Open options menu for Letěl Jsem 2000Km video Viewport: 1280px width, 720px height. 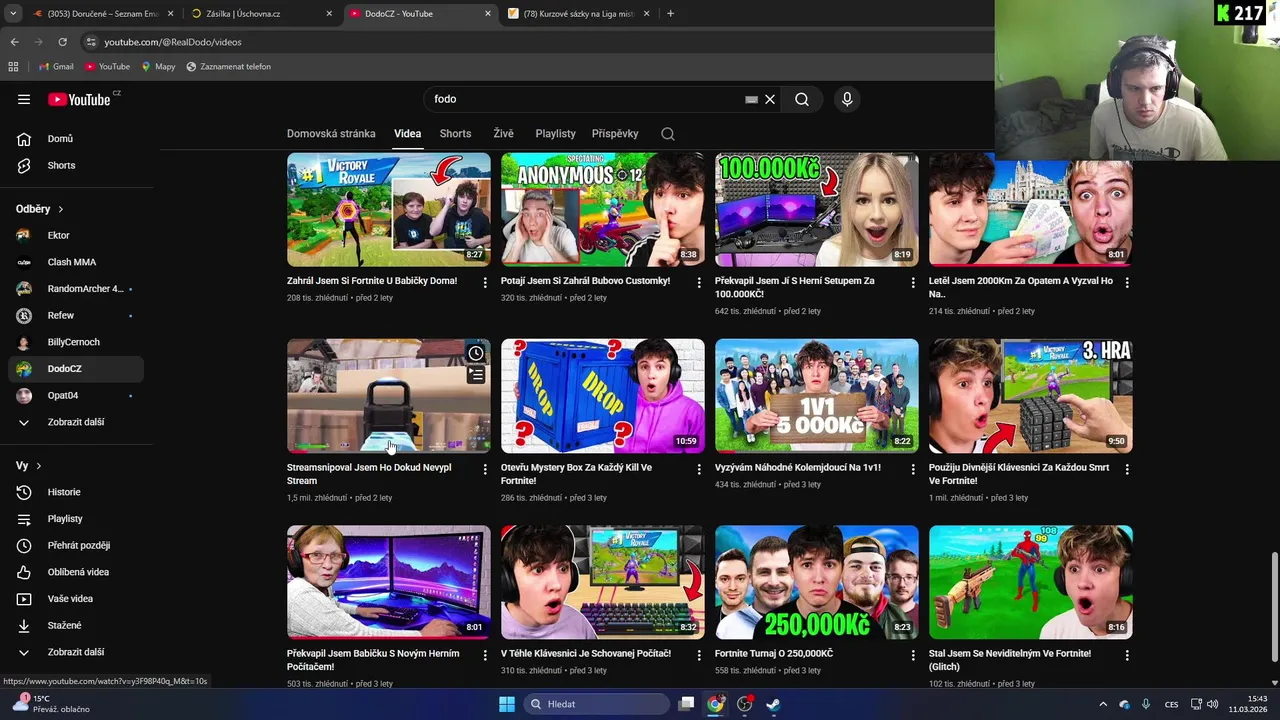1127,283
